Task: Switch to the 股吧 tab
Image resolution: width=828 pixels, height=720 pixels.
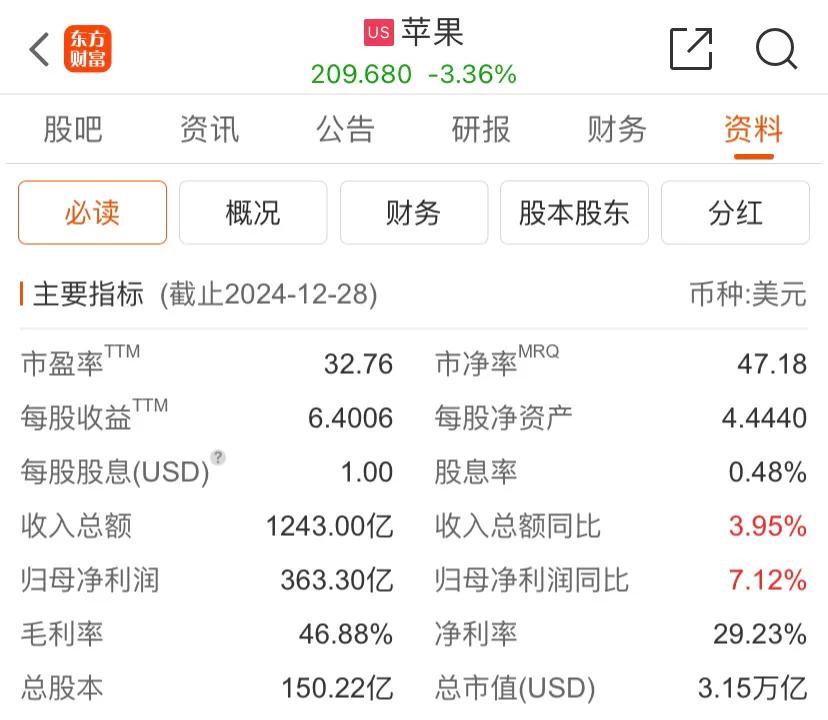Action: [x=73, y=129]
